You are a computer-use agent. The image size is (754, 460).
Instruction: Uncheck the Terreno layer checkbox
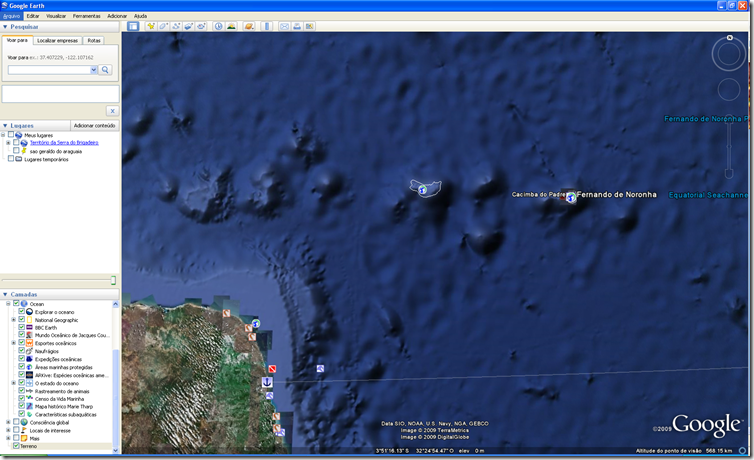click(x=16, y=446)
